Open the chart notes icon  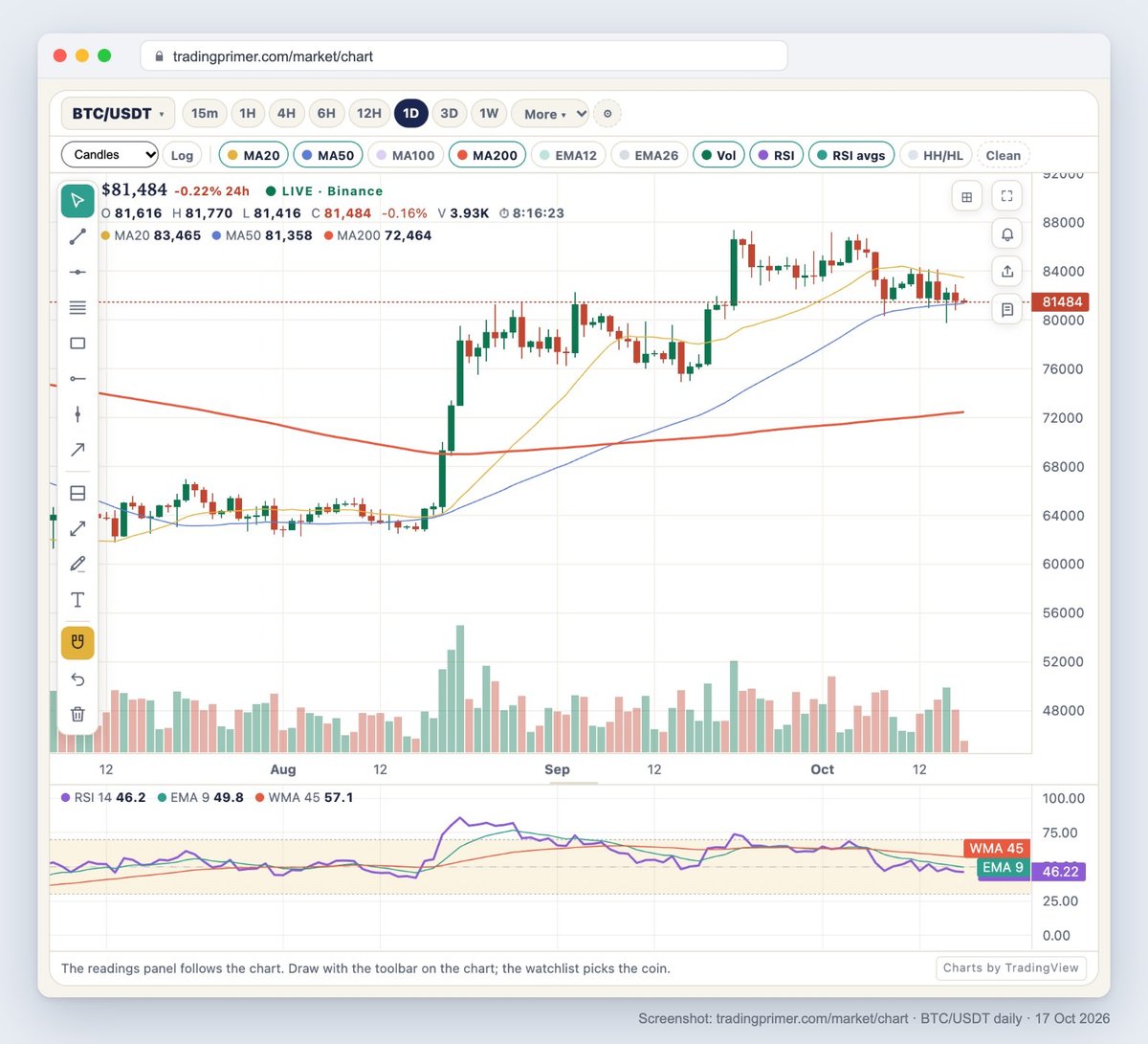click(x=1007, y=309)
